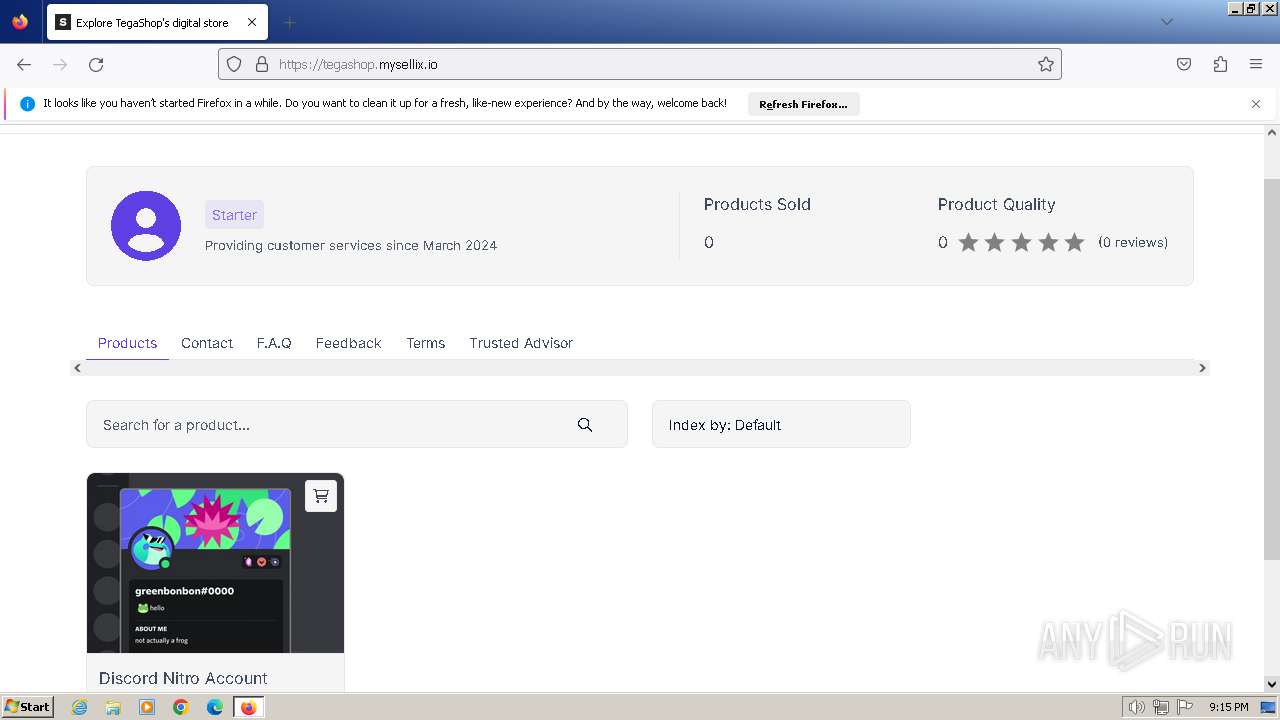Screen dimensions: 1280x720
Task: Click the fifth rating star
Action: [x=1074, y=242]
